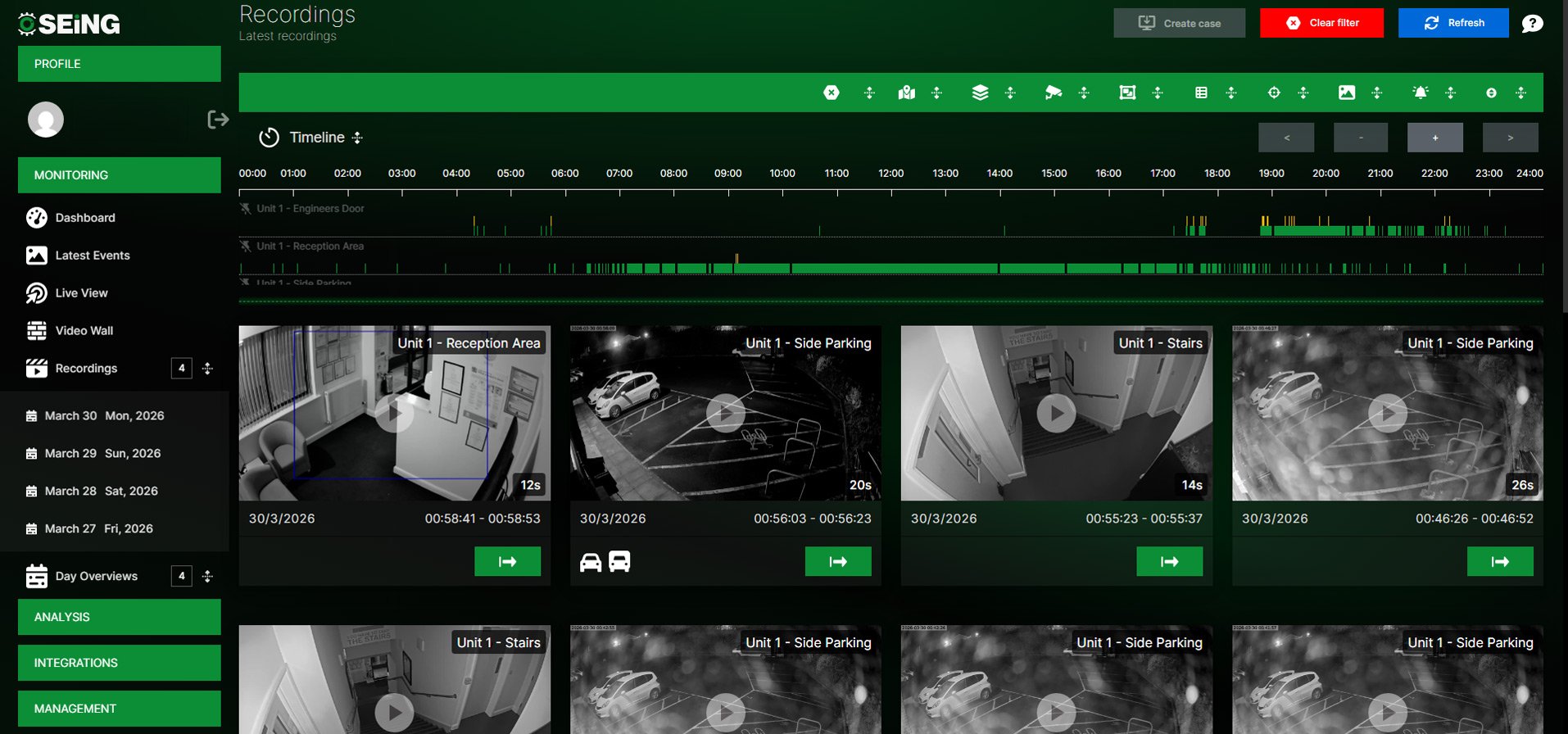
Task: Click the van icon under Side Parking recording
Action: 619,562
